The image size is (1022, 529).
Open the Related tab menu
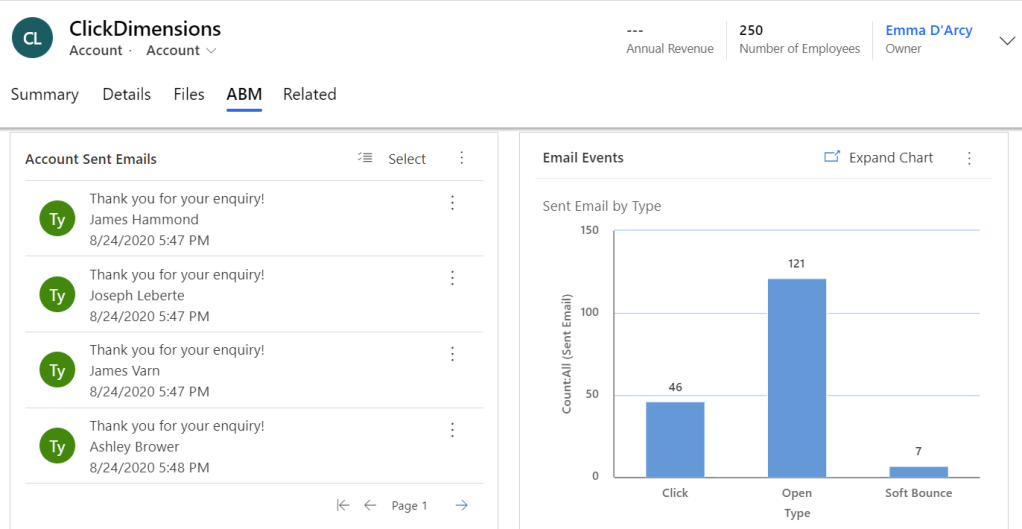pyautogui.click(x=309, y=94)
